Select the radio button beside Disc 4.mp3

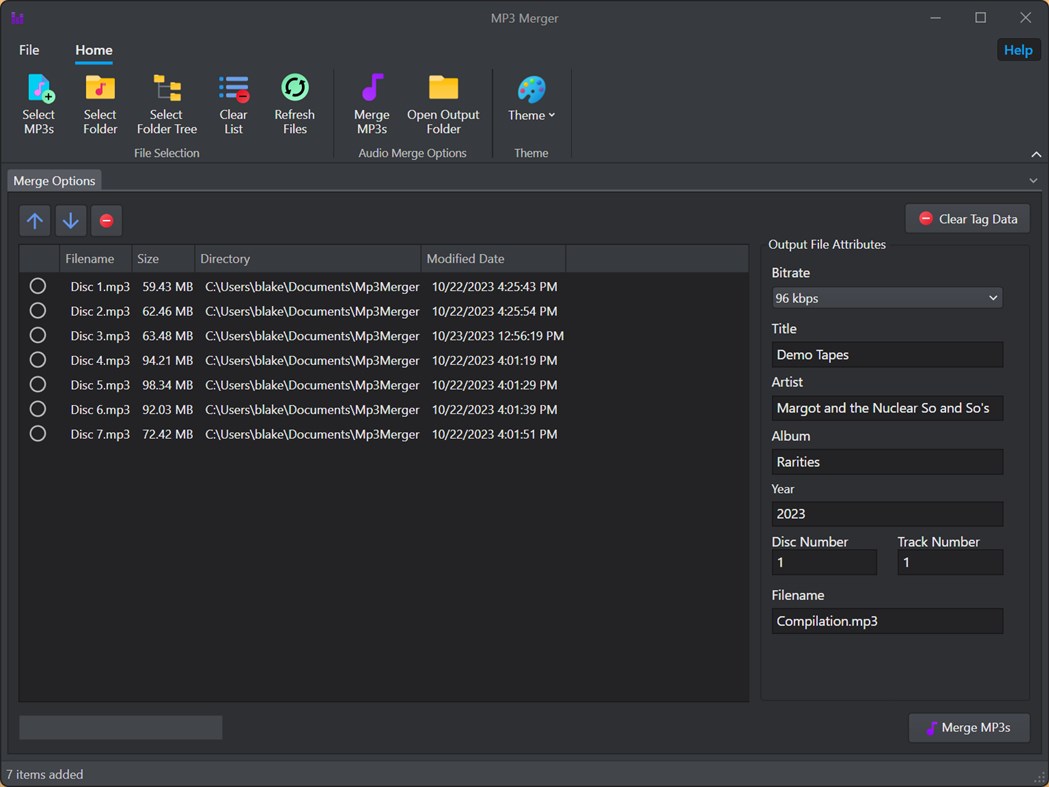pos(37,360)
